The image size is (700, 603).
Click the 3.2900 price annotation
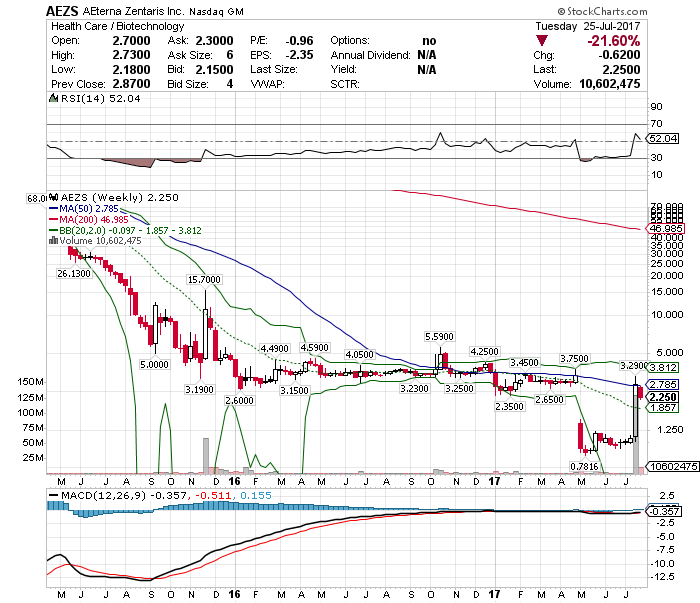point(633,366)
